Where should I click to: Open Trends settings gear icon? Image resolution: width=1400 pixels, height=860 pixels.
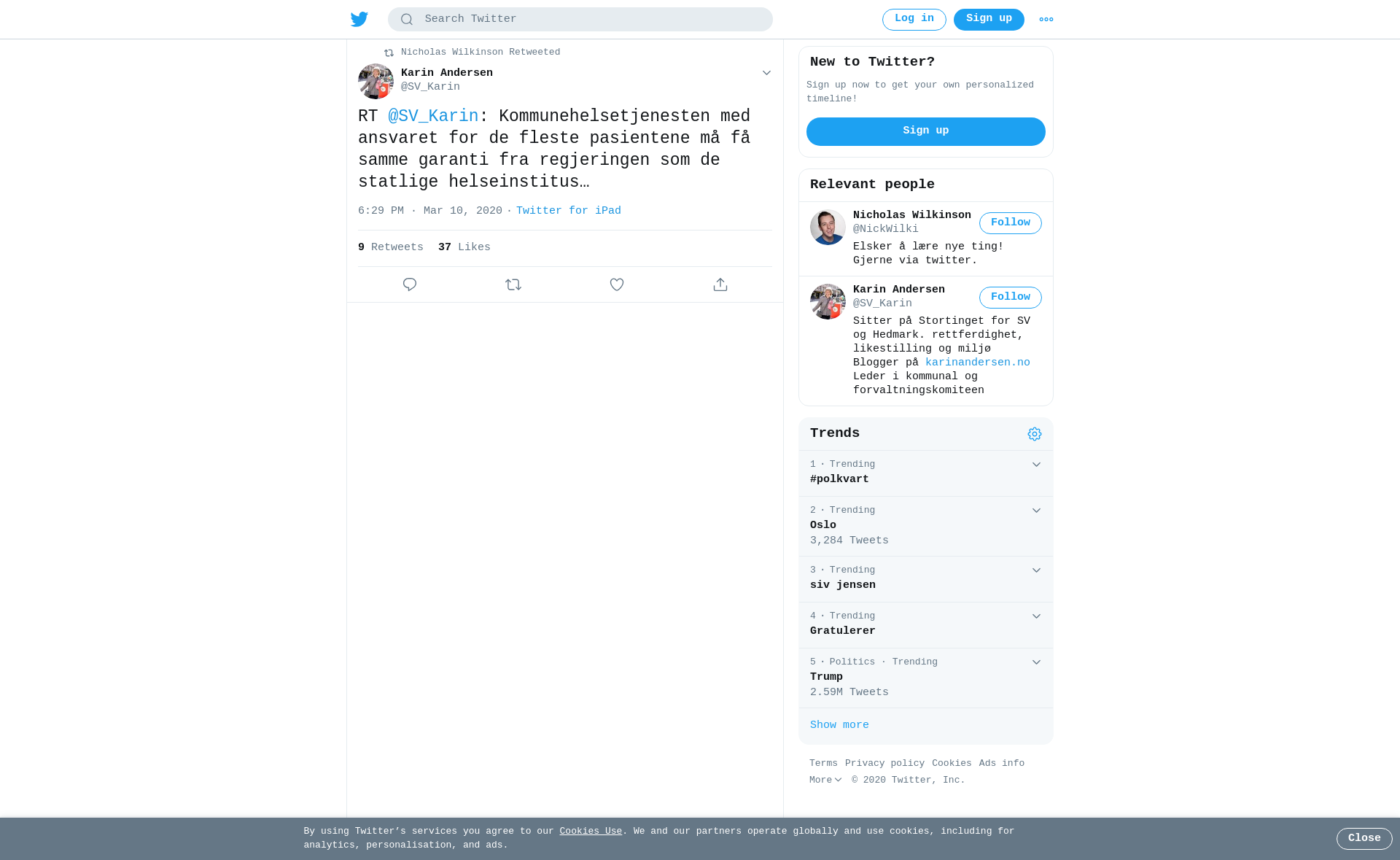point(1035,434)
